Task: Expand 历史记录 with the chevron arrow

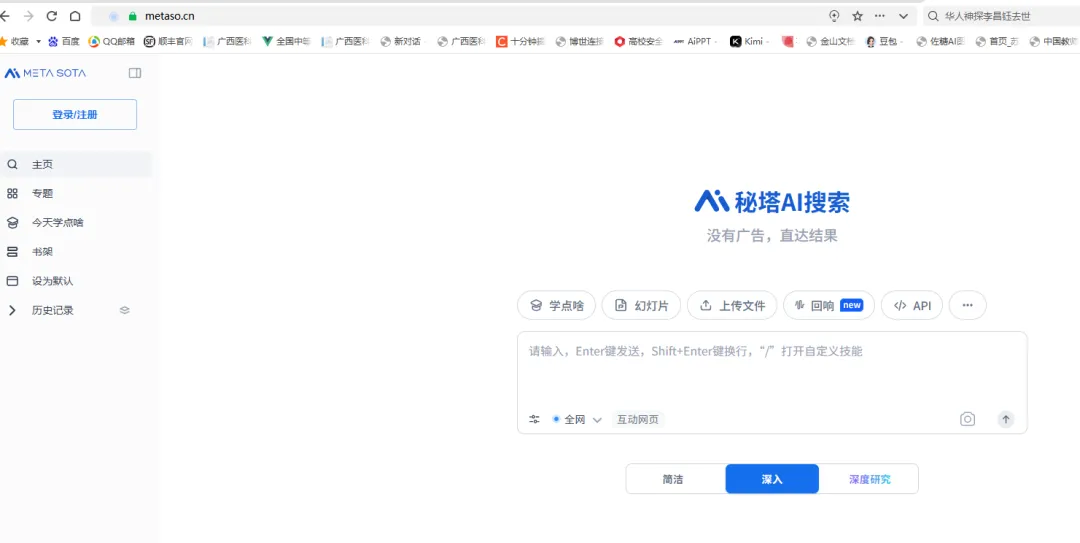Action: tap(12, 310)
